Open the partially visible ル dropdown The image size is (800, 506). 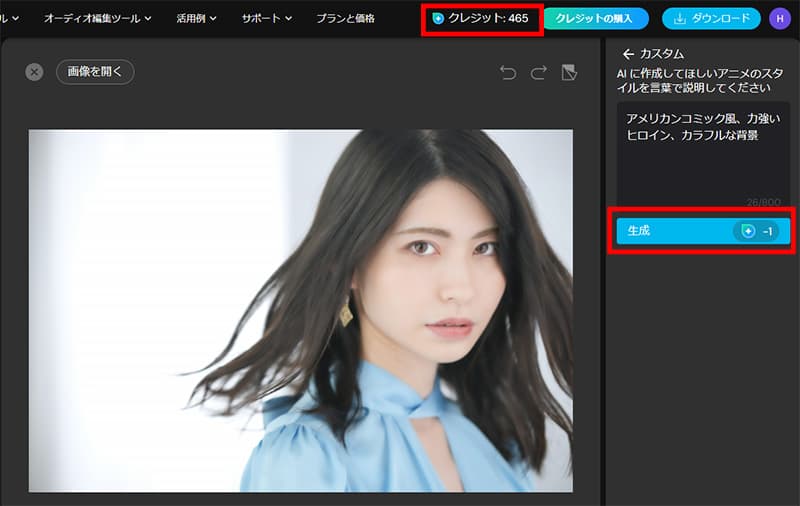click(9, 18)
